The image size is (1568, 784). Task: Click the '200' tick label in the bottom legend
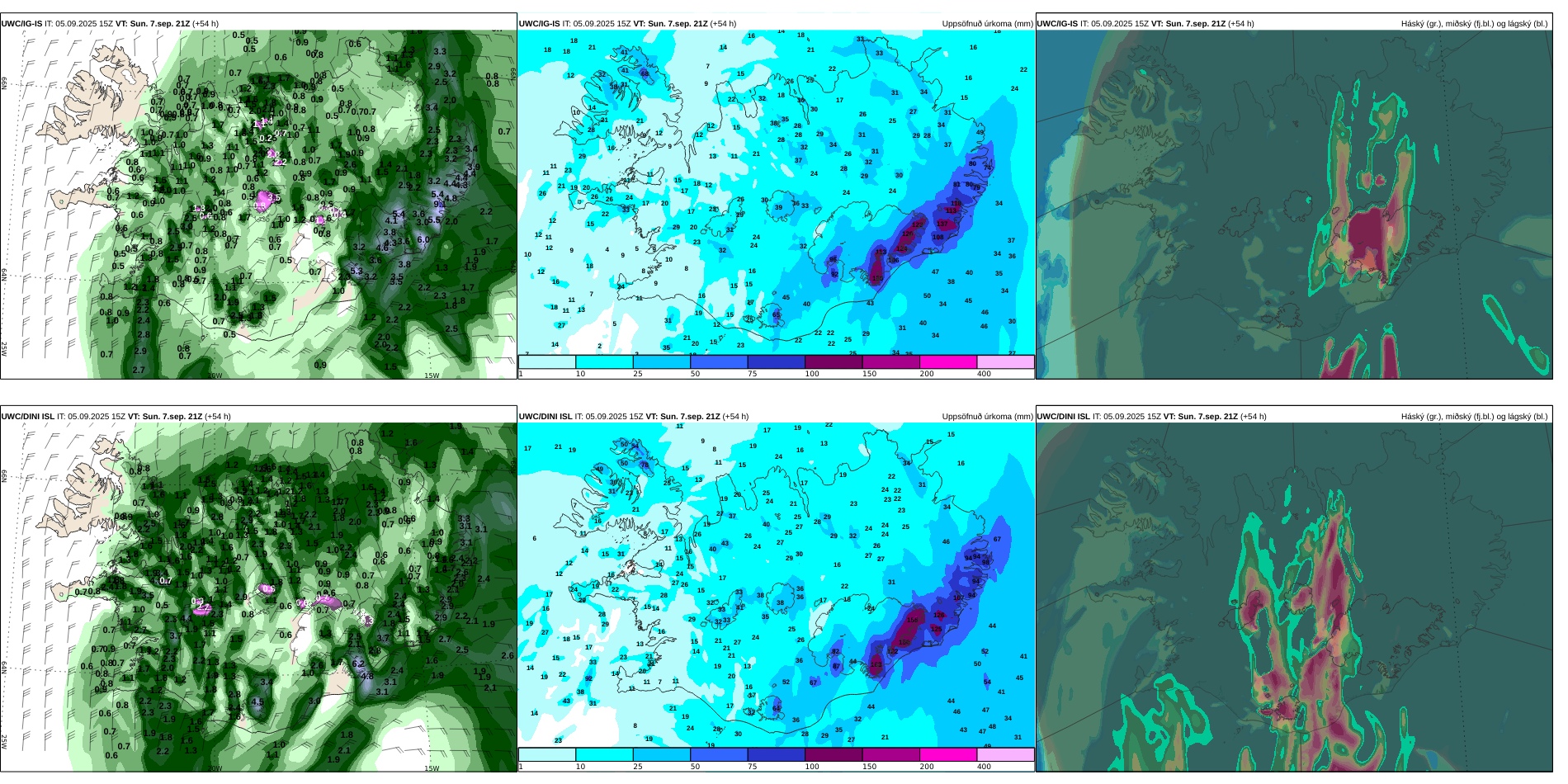[x=927, y=767]
